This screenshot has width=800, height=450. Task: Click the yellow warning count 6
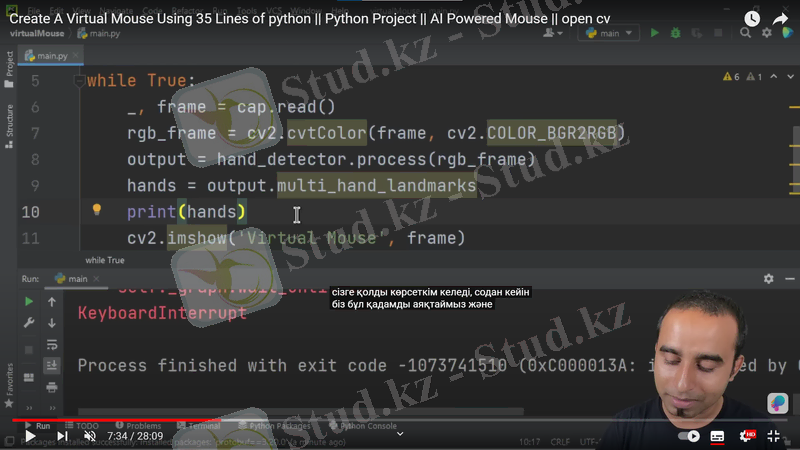click(731, 77)
